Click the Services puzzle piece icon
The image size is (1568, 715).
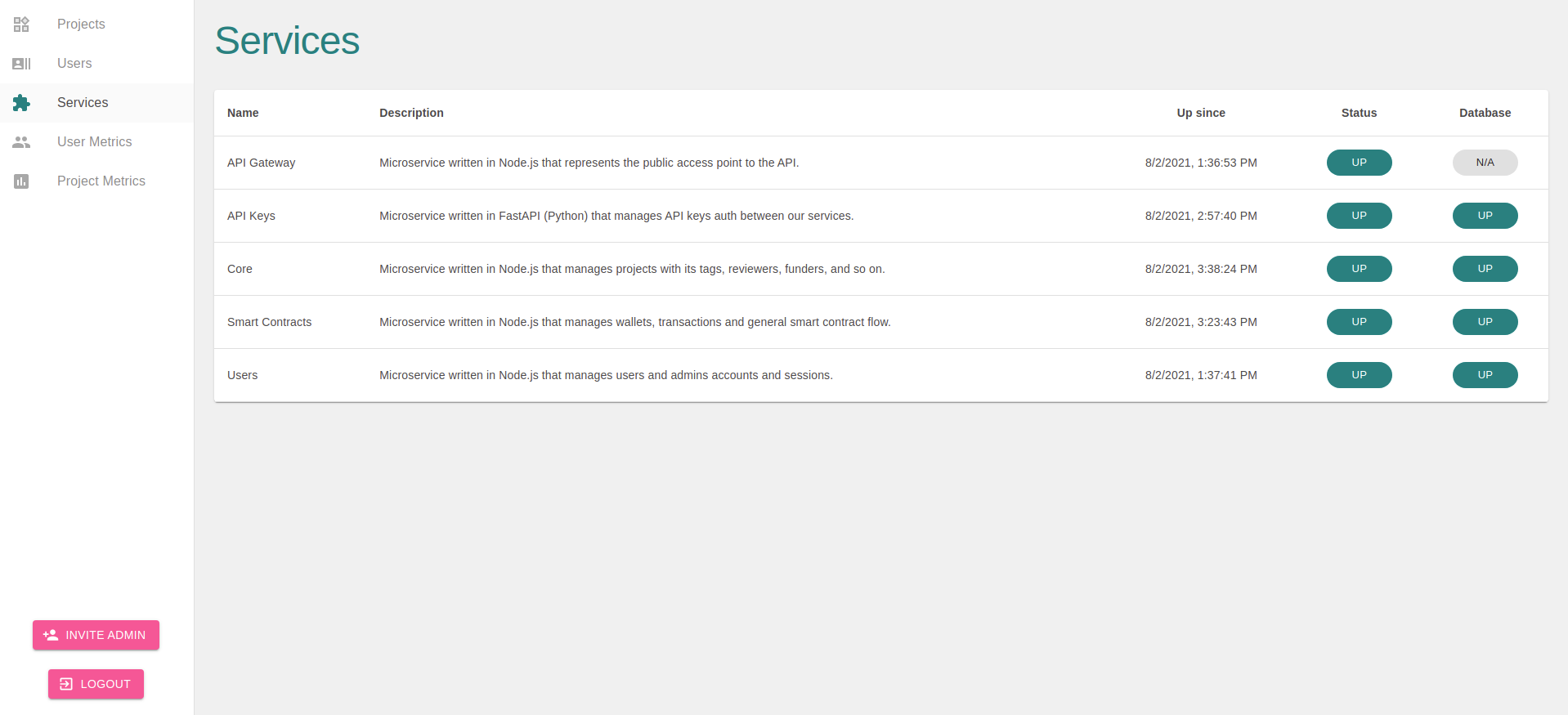[x=21, y=103]
